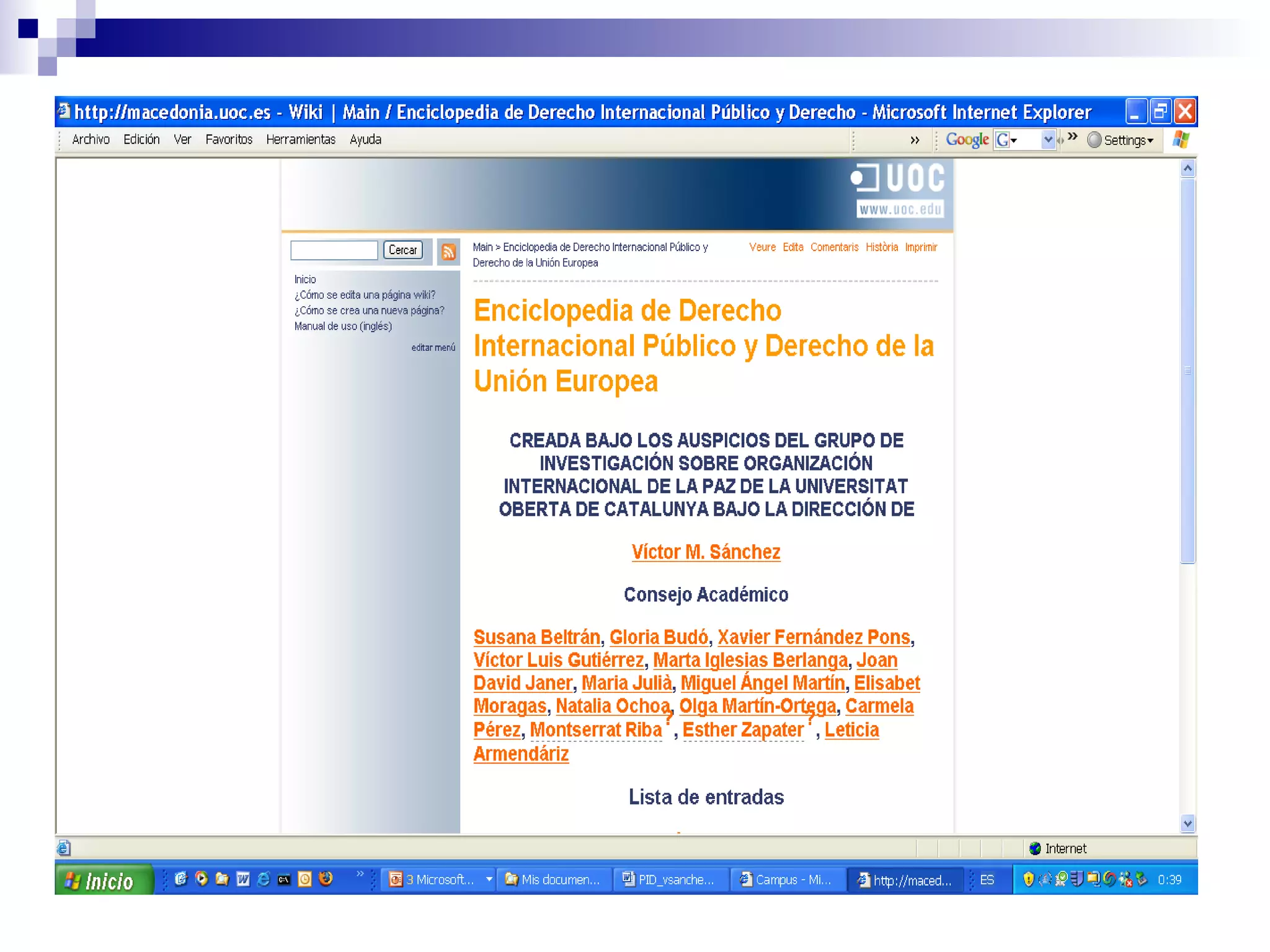Expand the Google search box dropdown arrow
The width and height of the screenshot is (1270, 952).
(1048, 140)
